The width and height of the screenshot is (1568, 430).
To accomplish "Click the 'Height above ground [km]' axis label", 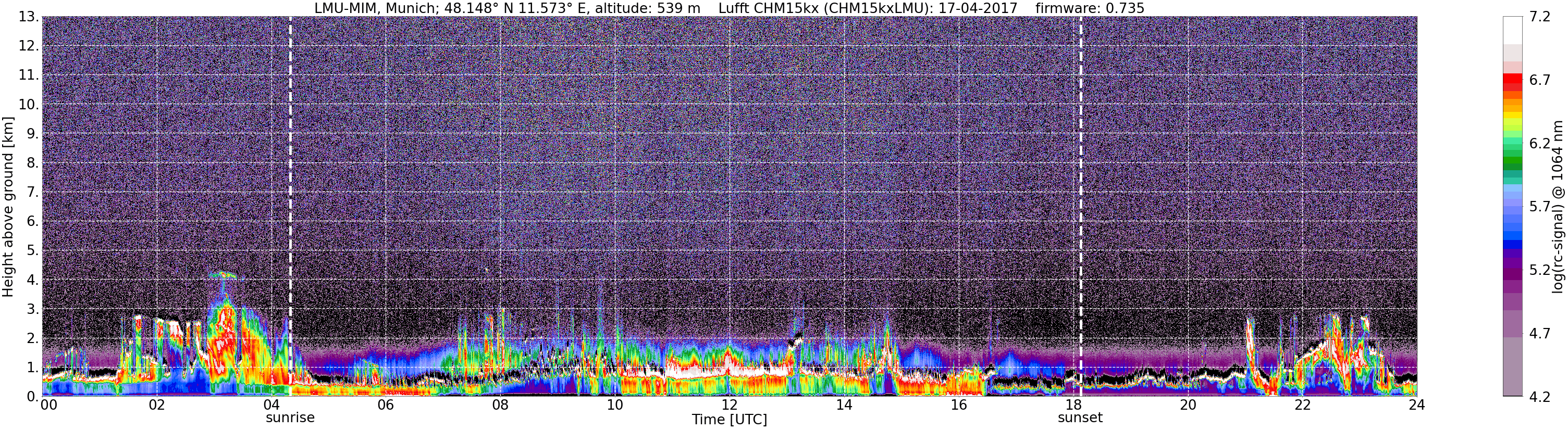I will (8, 206).
